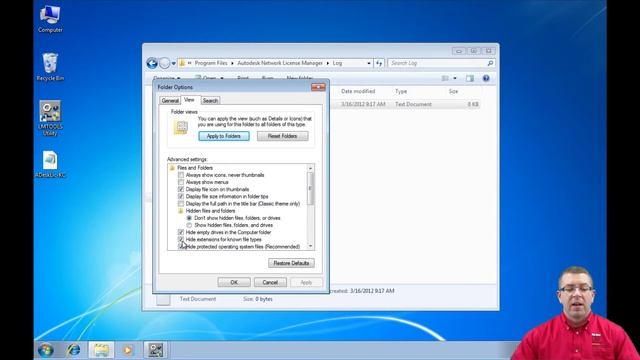Click the Forward arrow in Explorer window
Viewport: 640px width, 360px height.
pyautogui.click(x=164, y=63)
